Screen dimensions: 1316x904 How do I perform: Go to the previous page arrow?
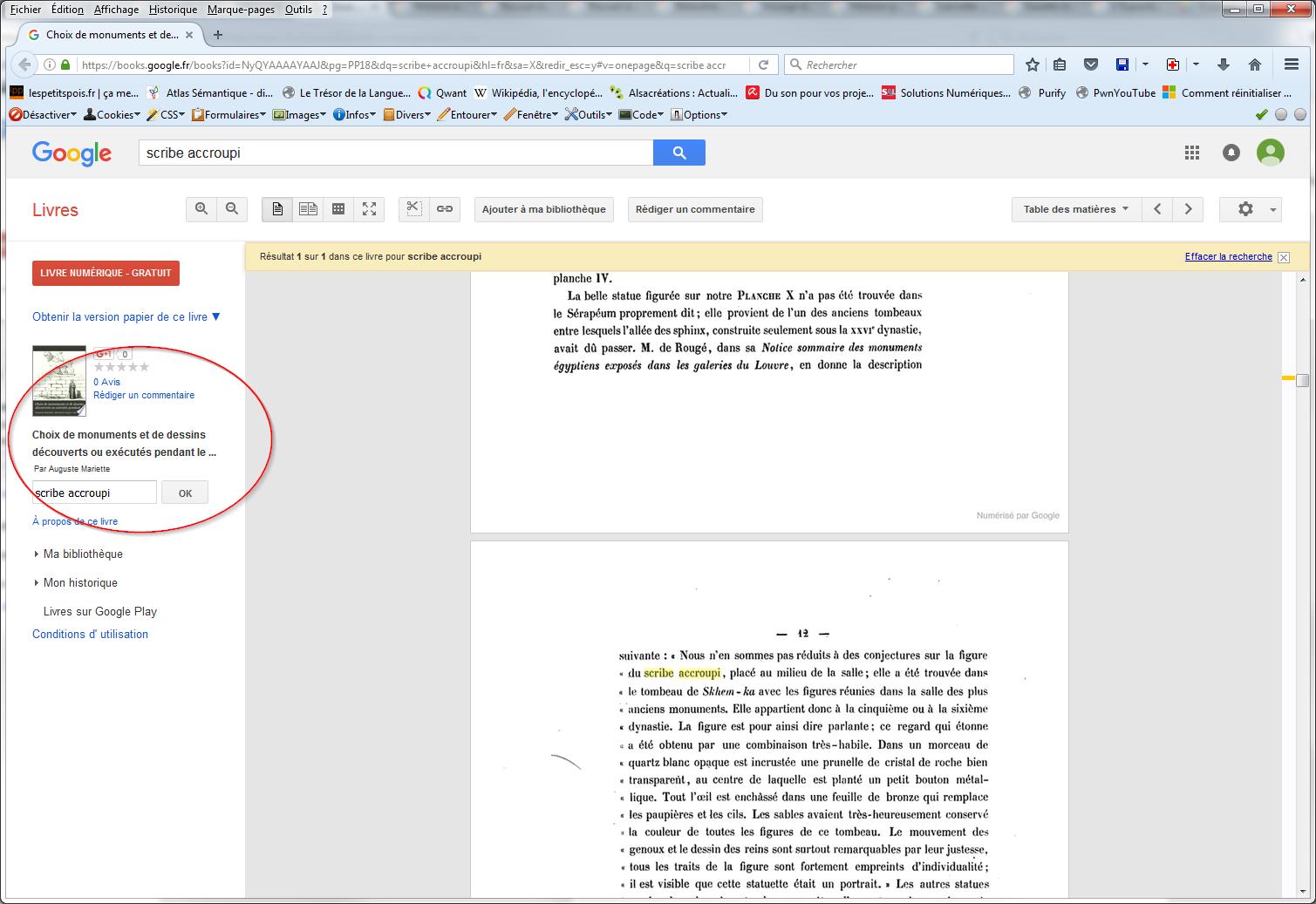pyautogui.click(x=1157, y=209)
